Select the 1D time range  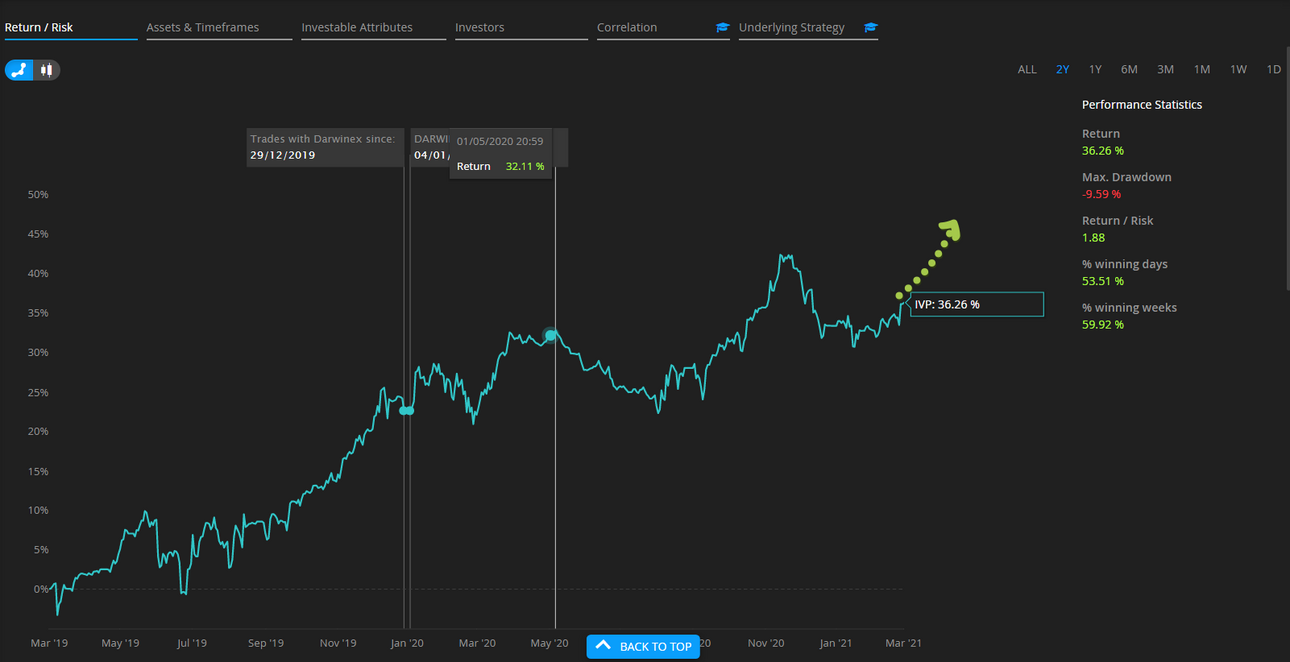coord(1273,69)
